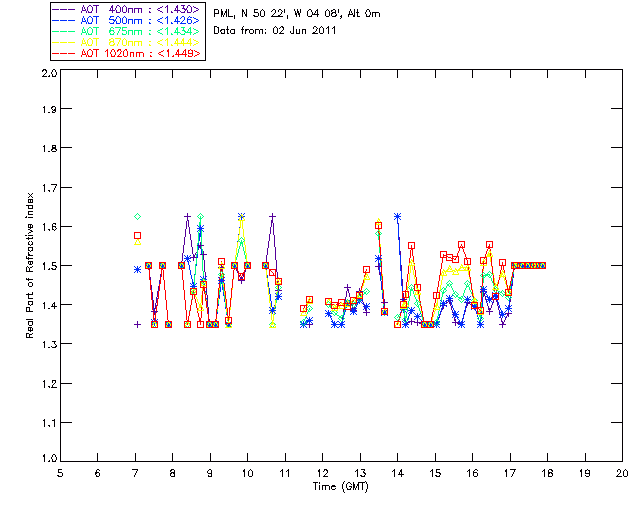Click the 'Real Part of Refractive index' axis label
640x512 pixels.
click(30, 265)
